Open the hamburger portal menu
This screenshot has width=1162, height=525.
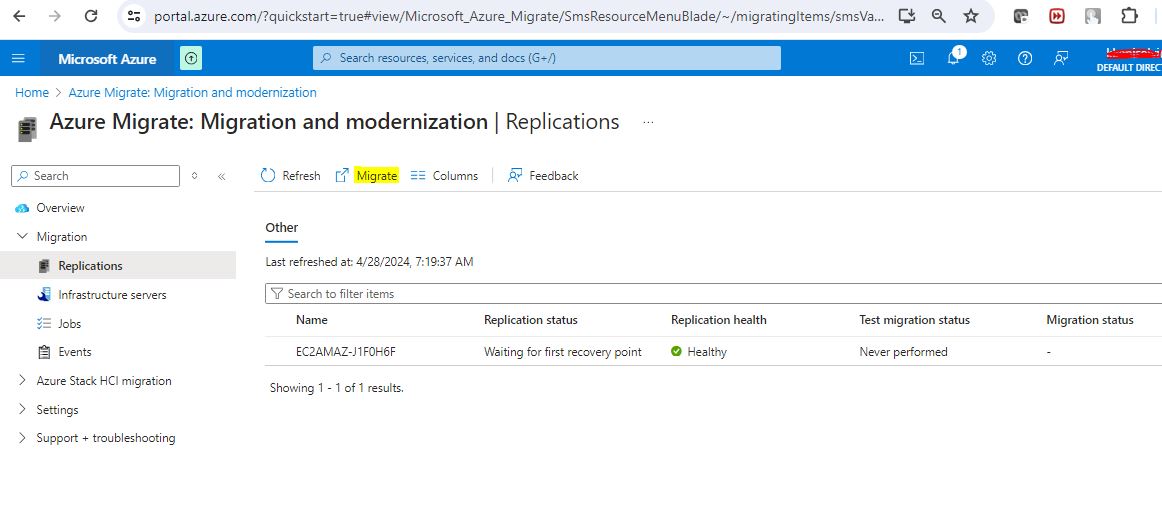coord(18,58)
